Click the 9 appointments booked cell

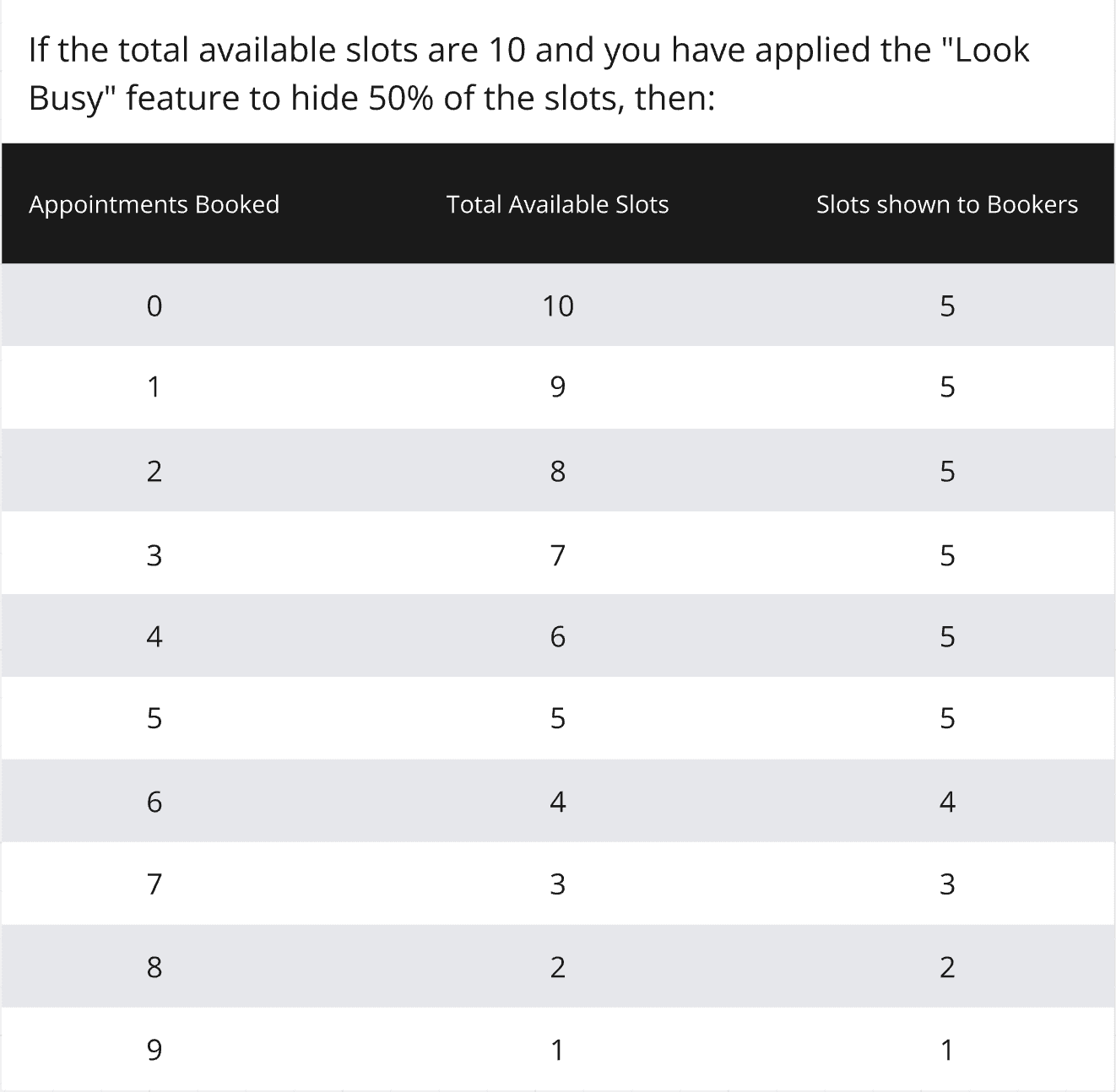154,1049
